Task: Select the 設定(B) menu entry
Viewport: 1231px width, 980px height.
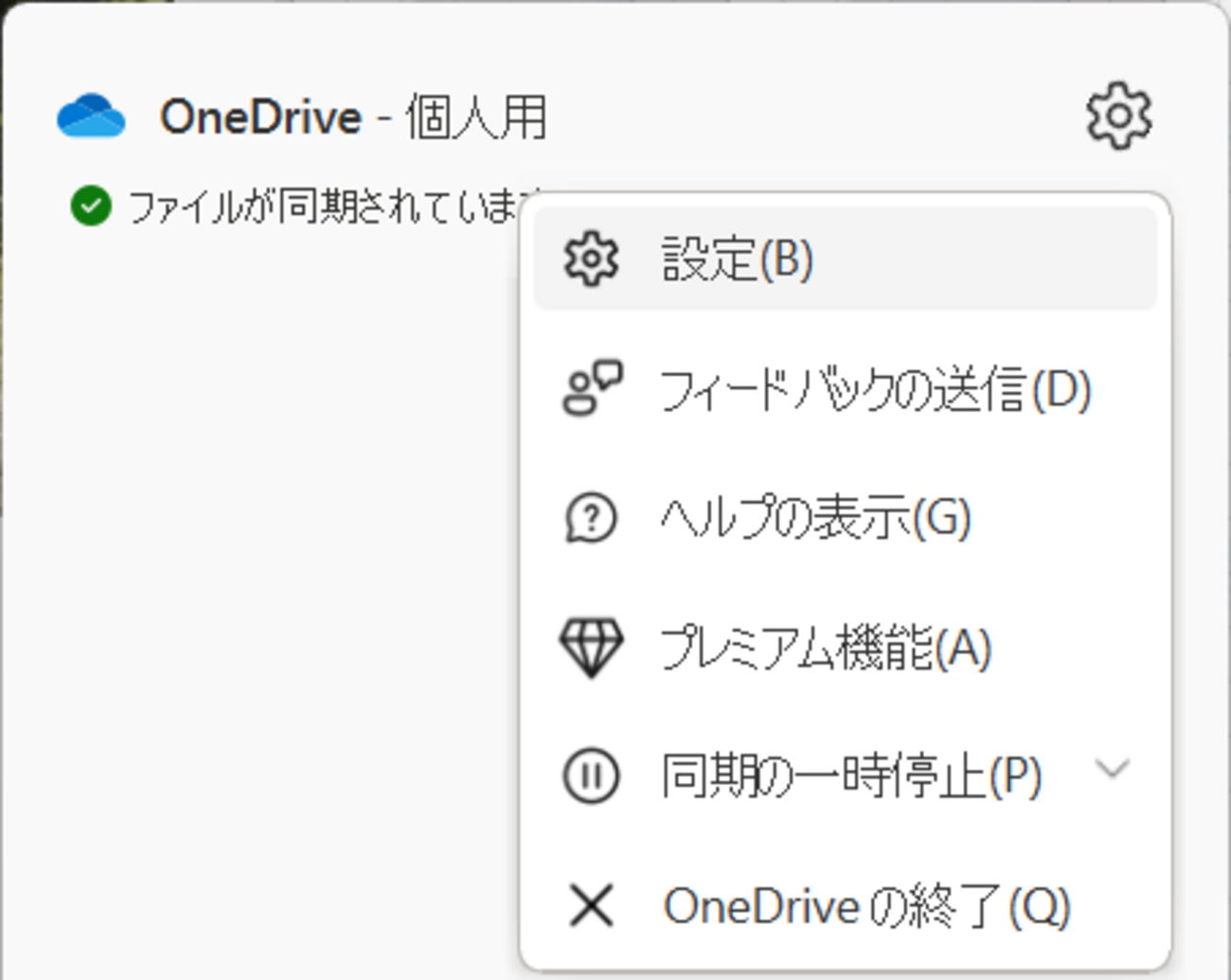Action: pyautogui.click(x=737, y=258)
